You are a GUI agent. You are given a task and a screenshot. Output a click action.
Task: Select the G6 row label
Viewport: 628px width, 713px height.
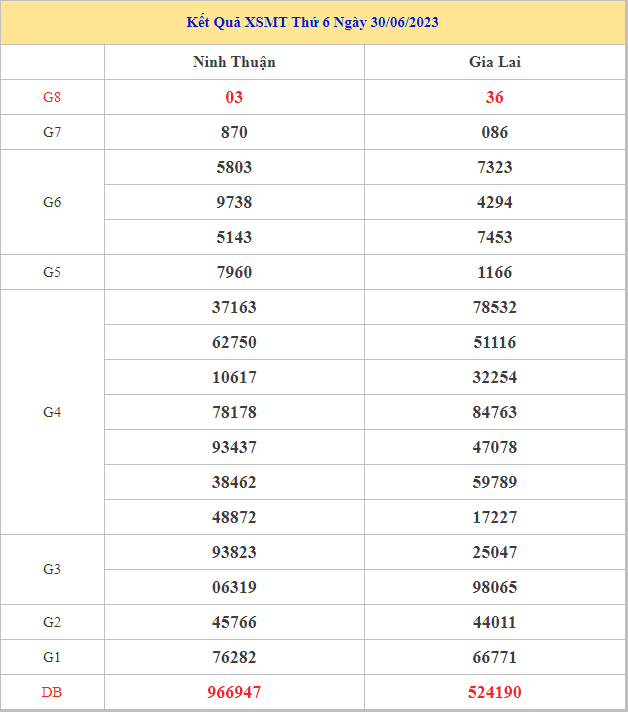52,202
